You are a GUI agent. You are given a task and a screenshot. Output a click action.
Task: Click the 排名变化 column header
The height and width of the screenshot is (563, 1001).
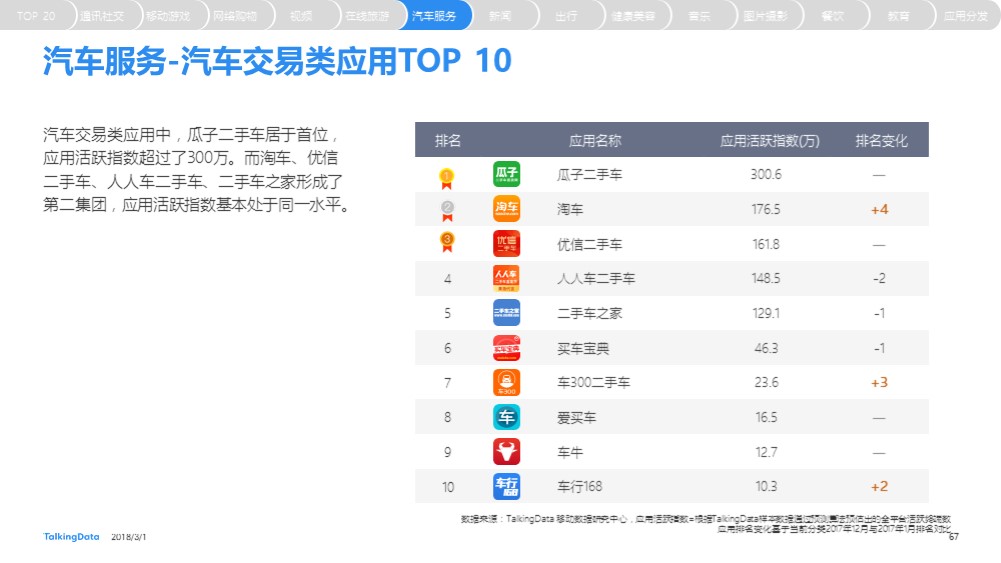tap(881, 140)
